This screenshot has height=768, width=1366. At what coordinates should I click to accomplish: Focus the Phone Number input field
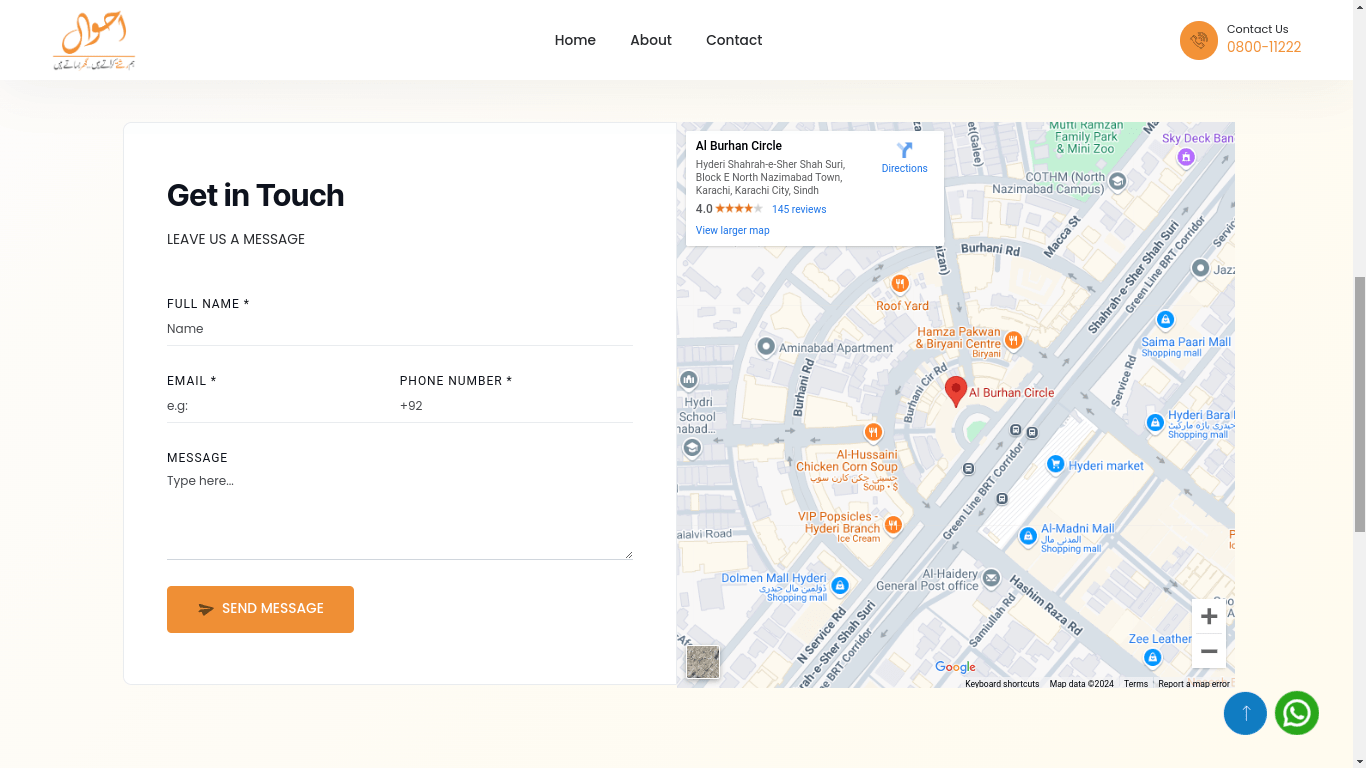click(516, 406)
